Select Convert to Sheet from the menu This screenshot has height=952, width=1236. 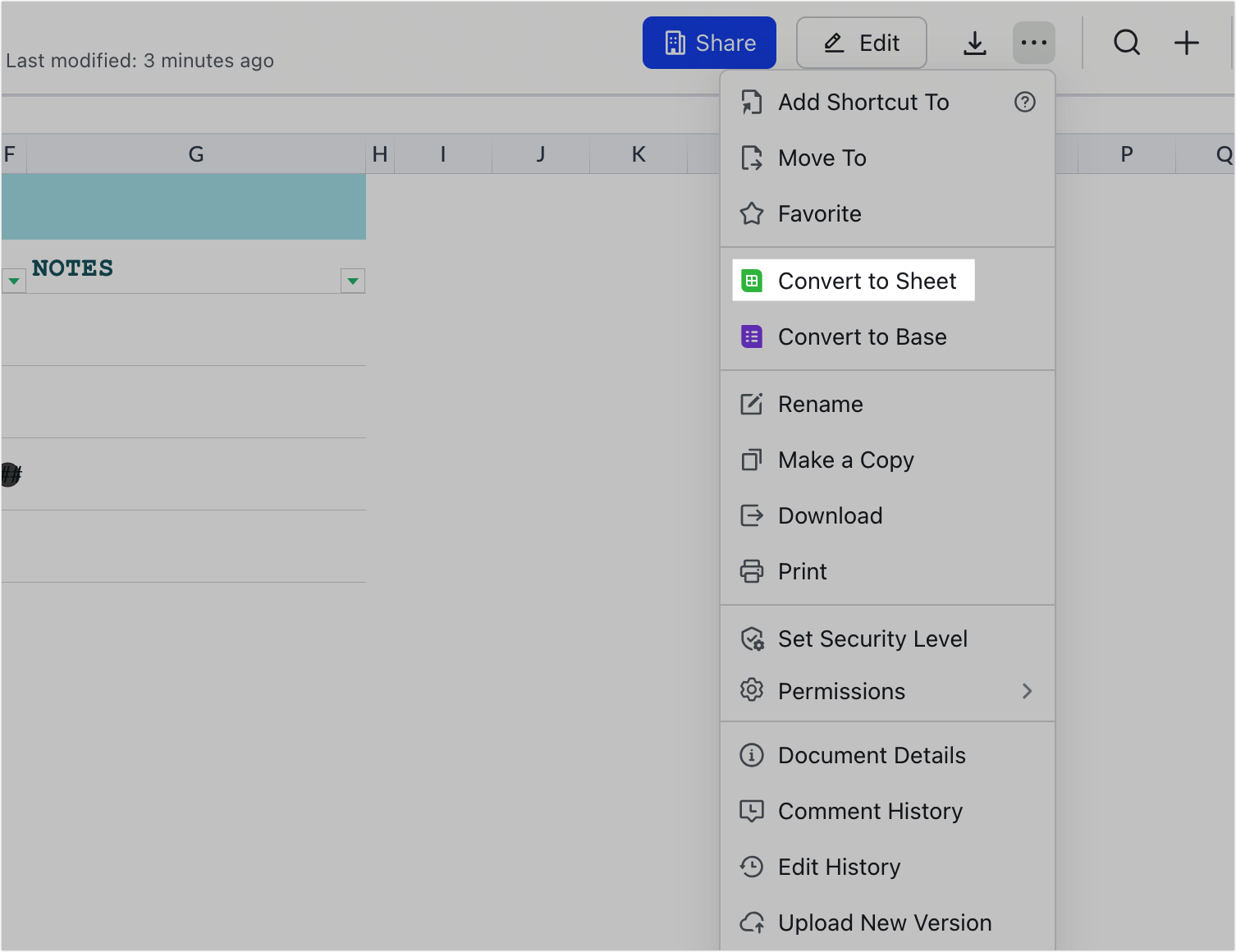[x=867, y=280]
